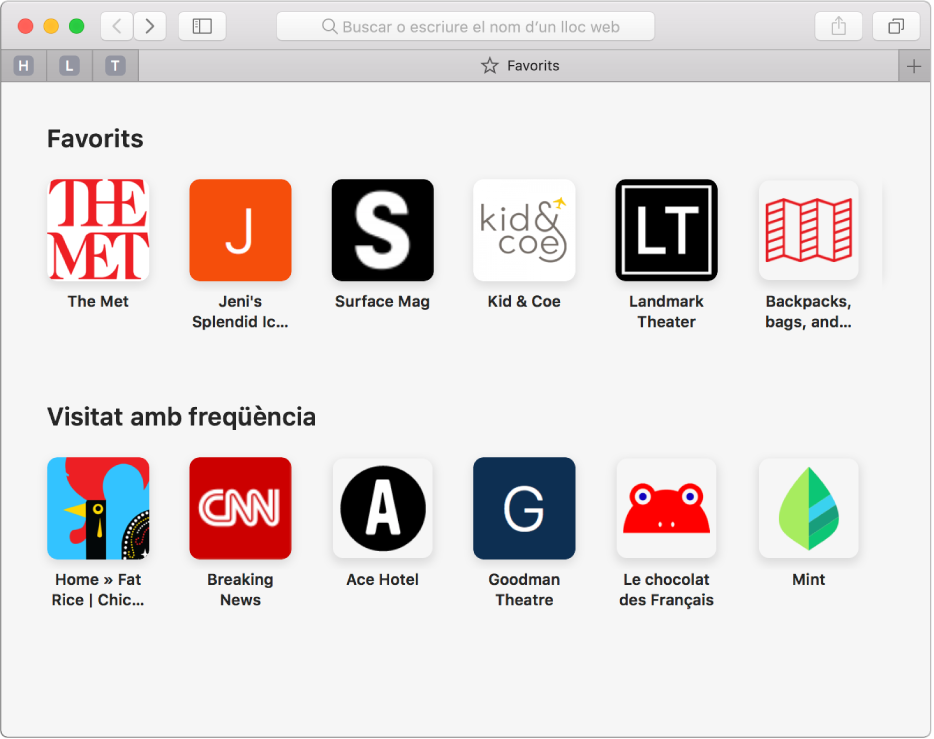The width and height of the screenshot is (934, 739).
Task: Open the Backpacks, bags red map icon
Action: tap(808, 230)
